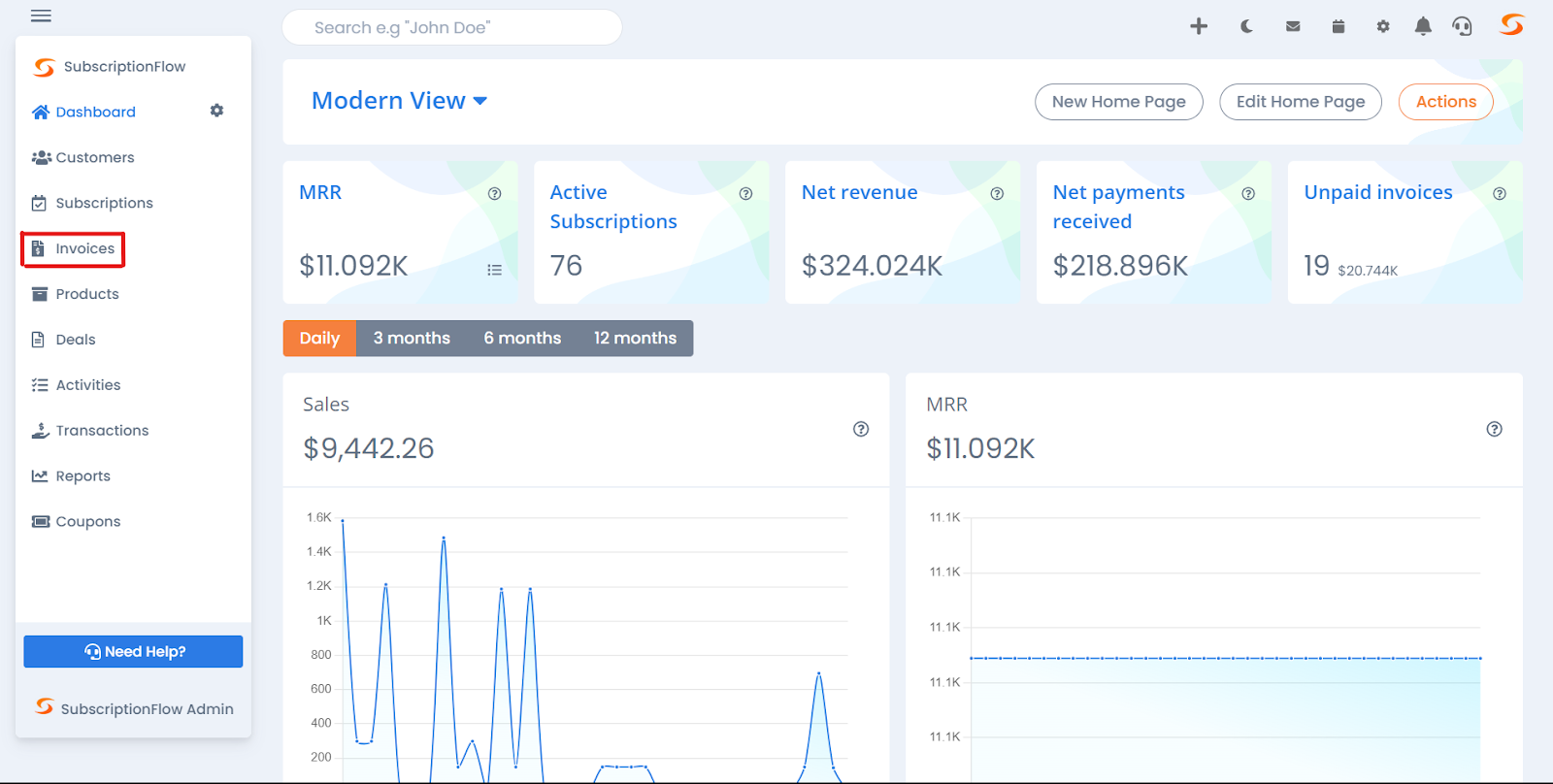Click the Need Help? button
Screen dimensions: 1553x784
[x=133, y=651]
